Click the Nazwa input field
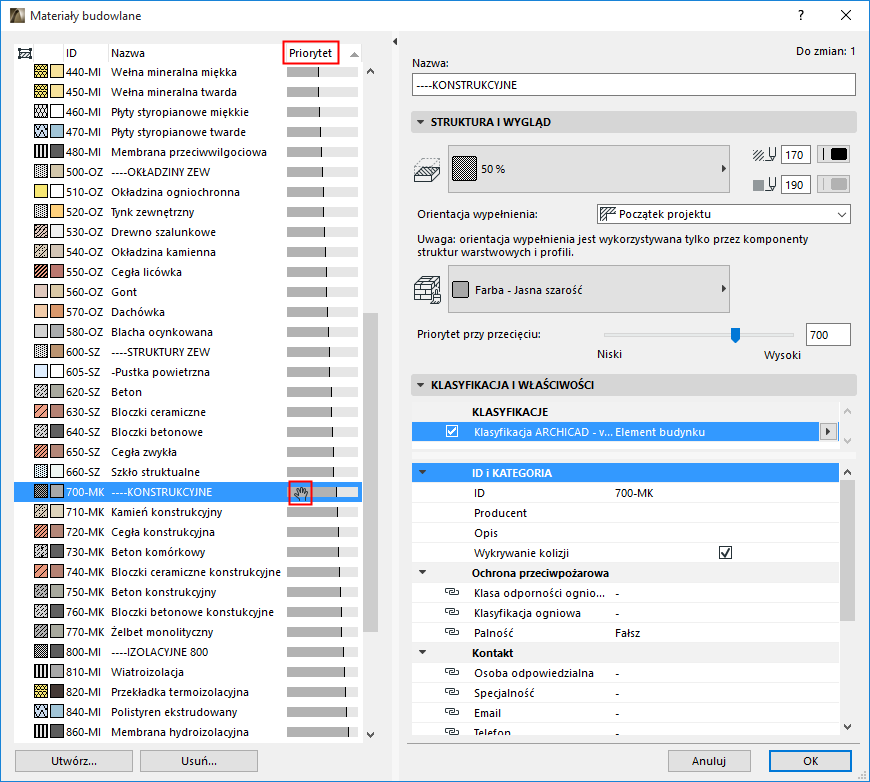This screenshot has width=870, height=782. 634,85
